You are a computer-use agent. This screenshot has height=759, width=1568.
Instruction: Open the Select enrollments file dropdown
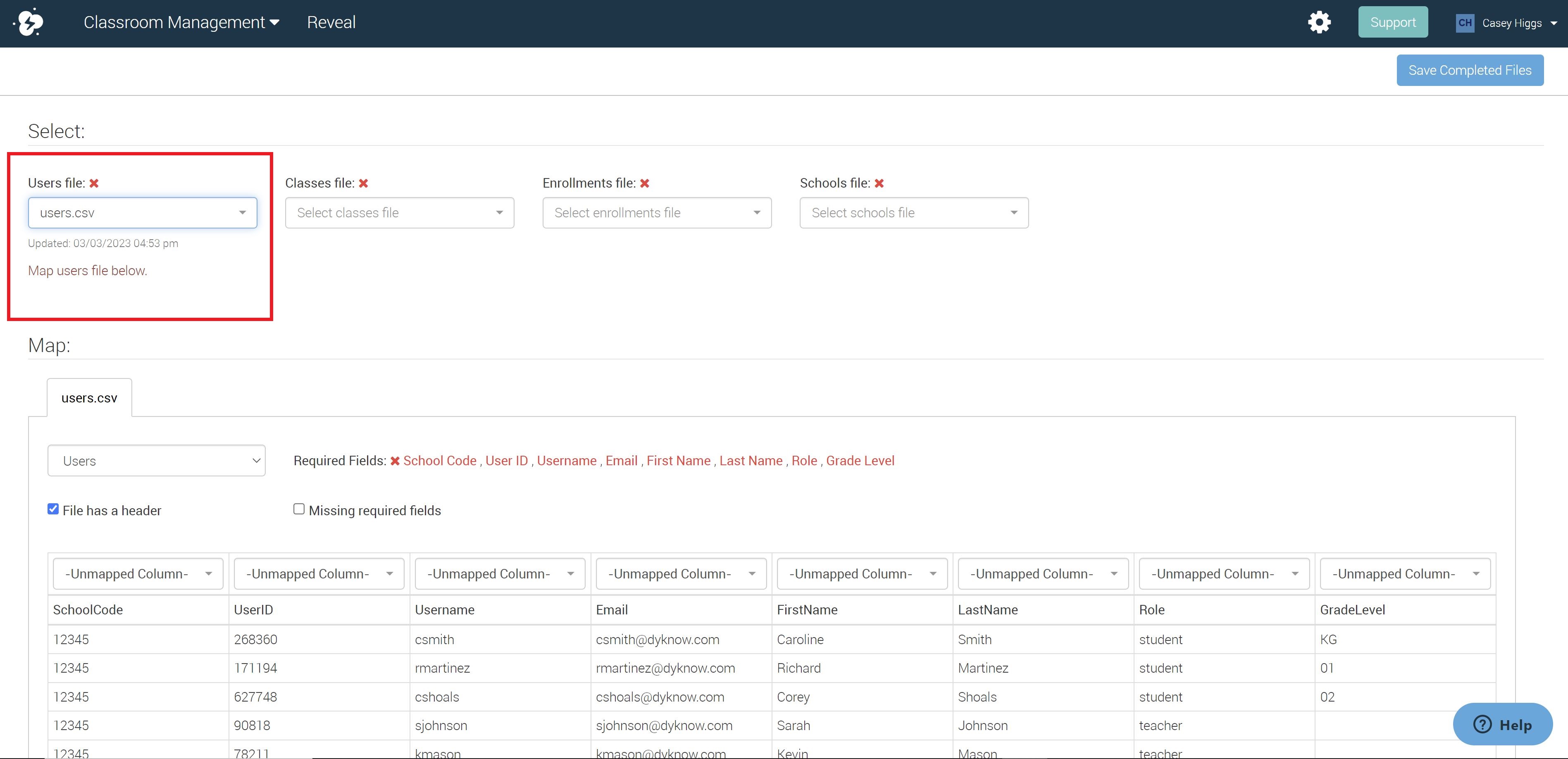(x=657, y=212)
